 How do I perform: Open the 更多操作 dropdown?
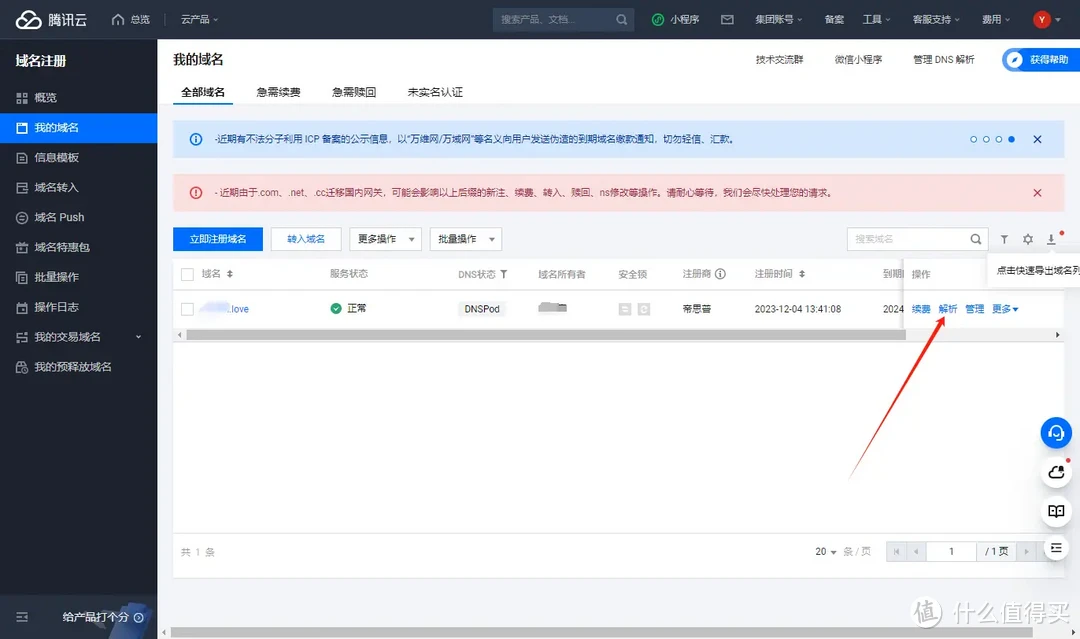click(x=385, y=239)
